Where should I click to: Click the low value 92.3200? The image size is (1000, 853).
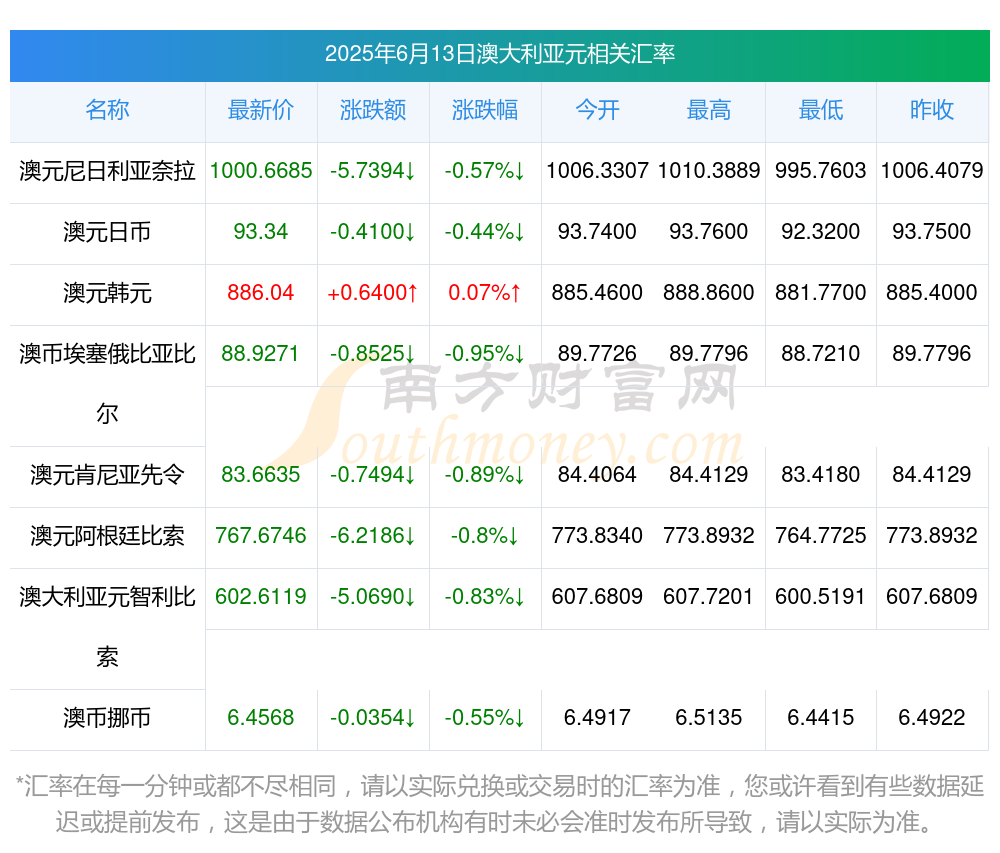pyautogui.click(x=821, y=231)
